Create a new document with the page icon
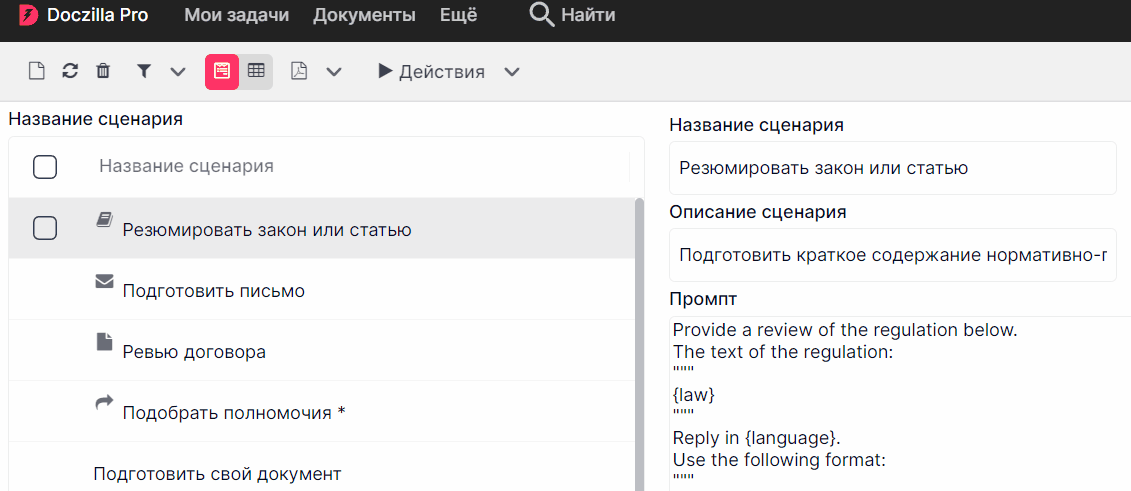Image resolution: width=1131 pixels, height=491 pixels. [x=36, y=71]
